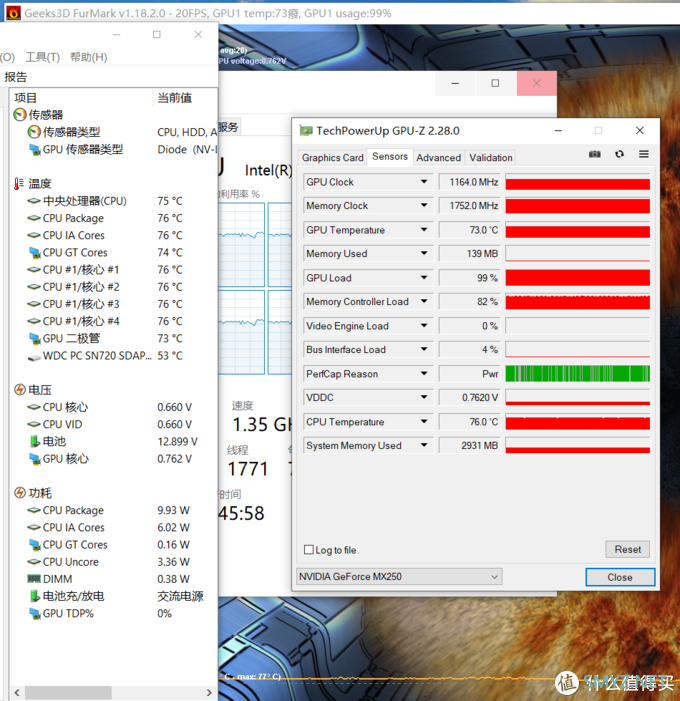Open the Advanced tab
This screenshot has width=680, height=701.
(439, 158)
